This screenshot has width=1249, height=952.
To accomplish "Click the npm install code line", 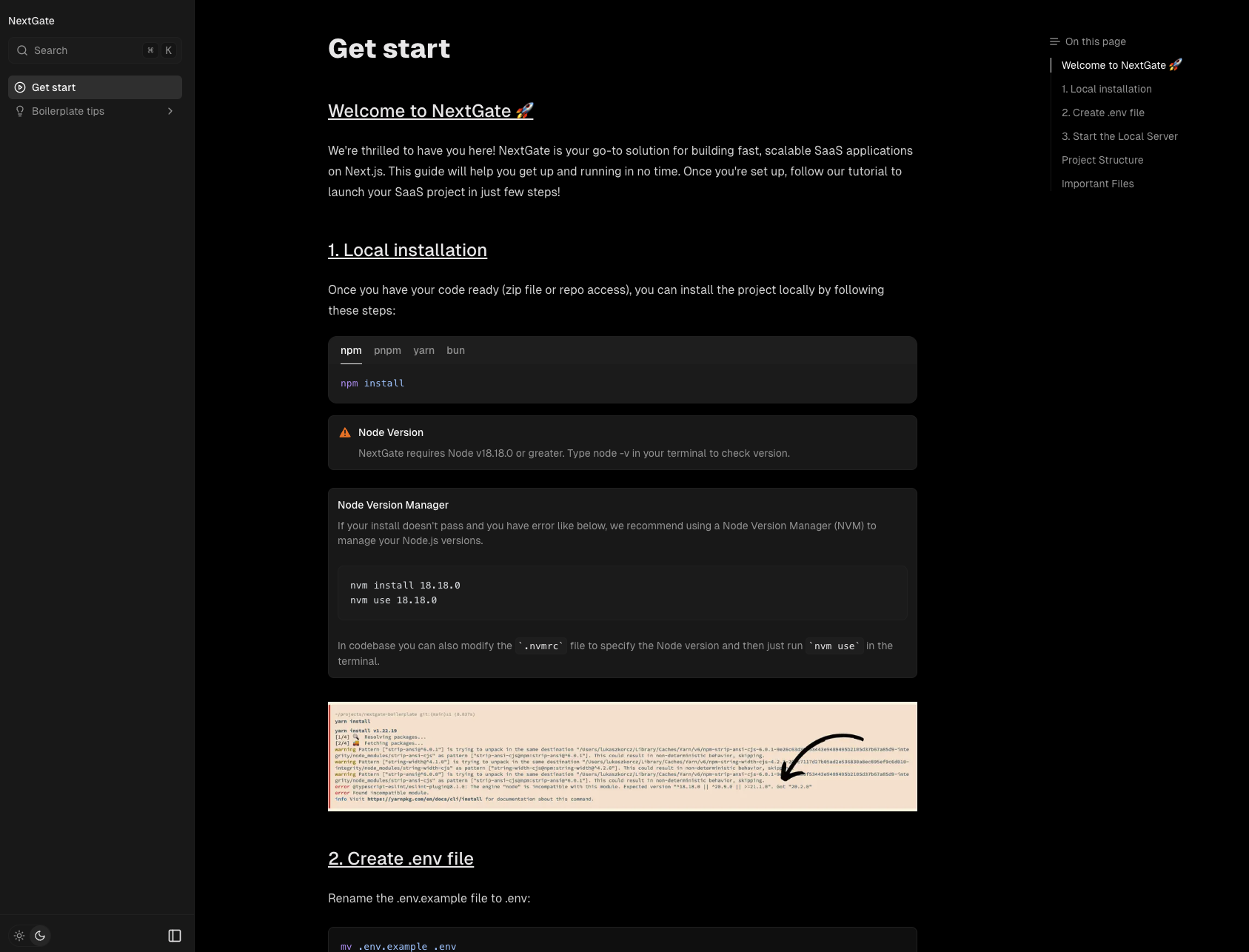I will point(372,383).
